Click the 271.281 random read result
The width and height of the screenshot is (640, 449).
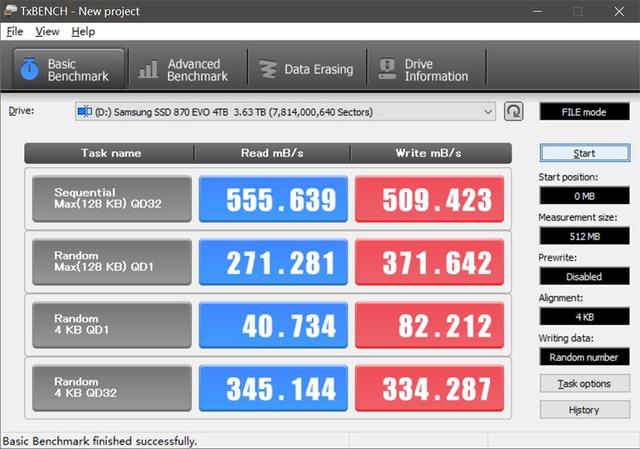(x=273, y=262)
